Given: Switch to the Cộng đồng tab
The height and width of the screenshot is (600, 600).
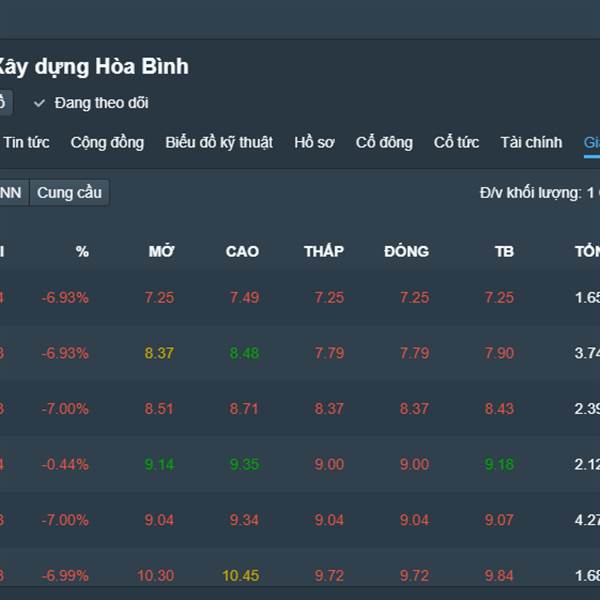Looking at the screenshot, I should coord(107,142).
